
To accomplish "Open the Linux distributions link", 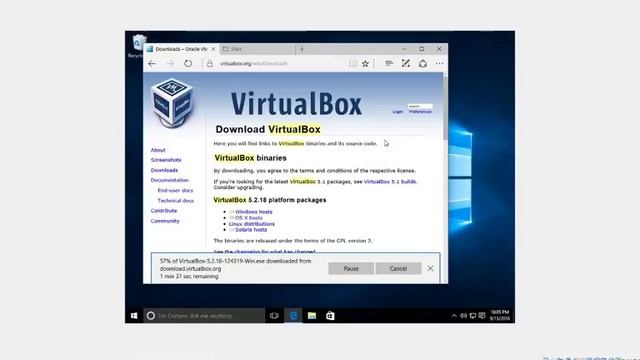I will 251,224.
